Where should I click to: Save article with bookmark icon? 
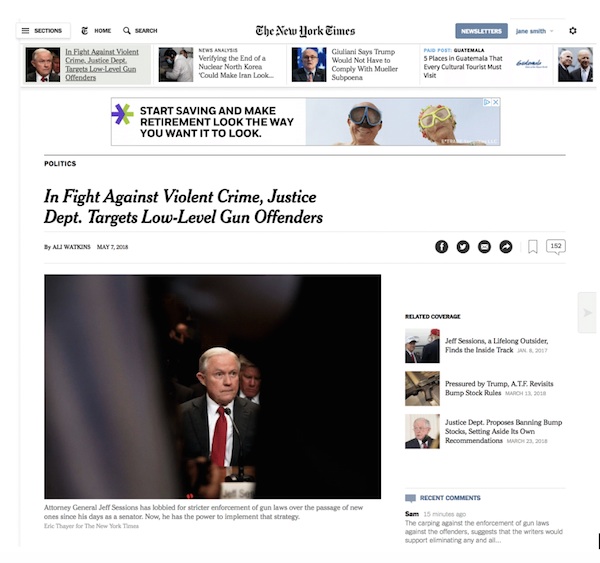(532, 247)
